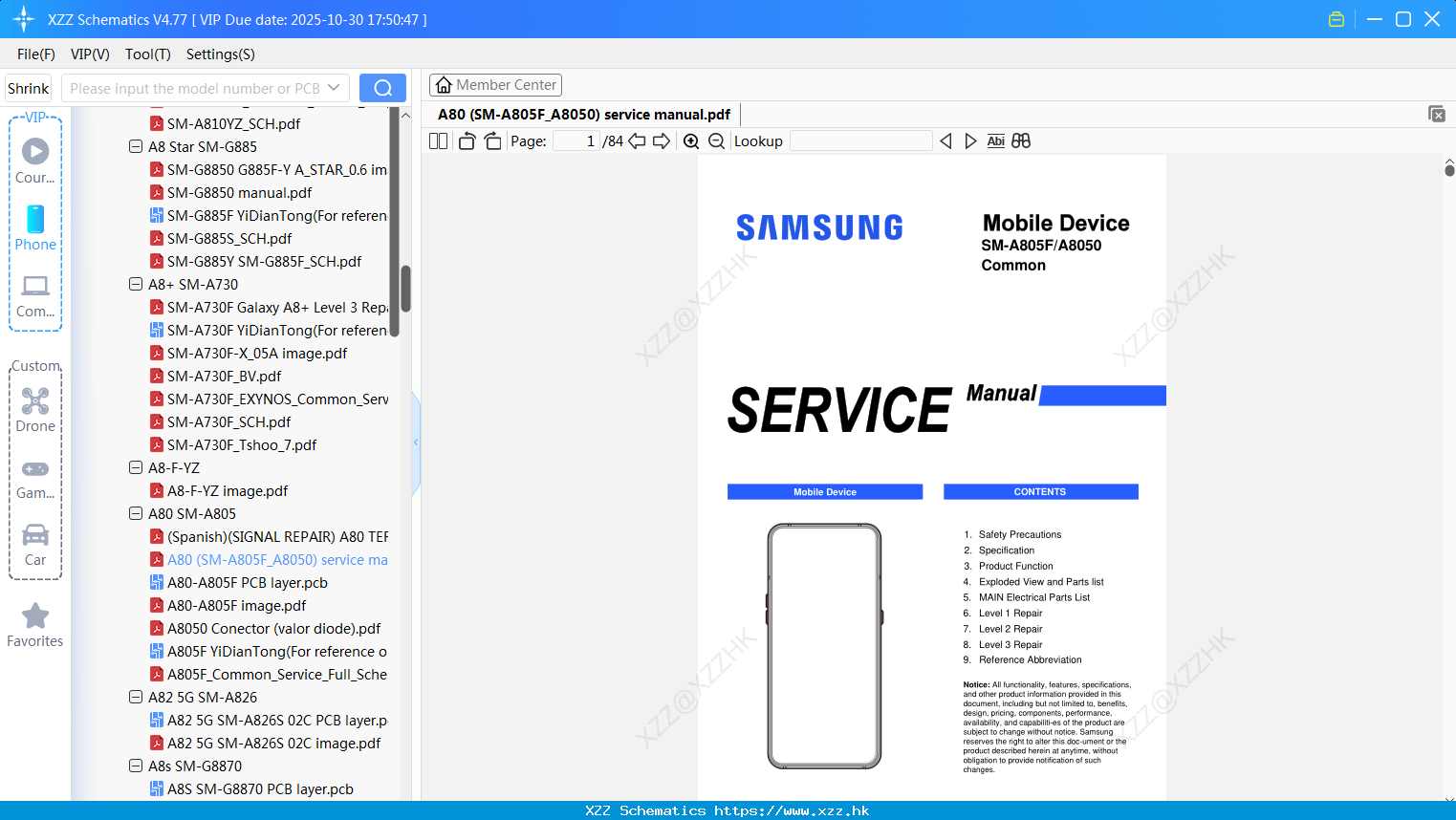Image resolution: width=1456 pixels, height=820 pixels.
Task: Zoom out of the PDF
Action: (716, 140)
